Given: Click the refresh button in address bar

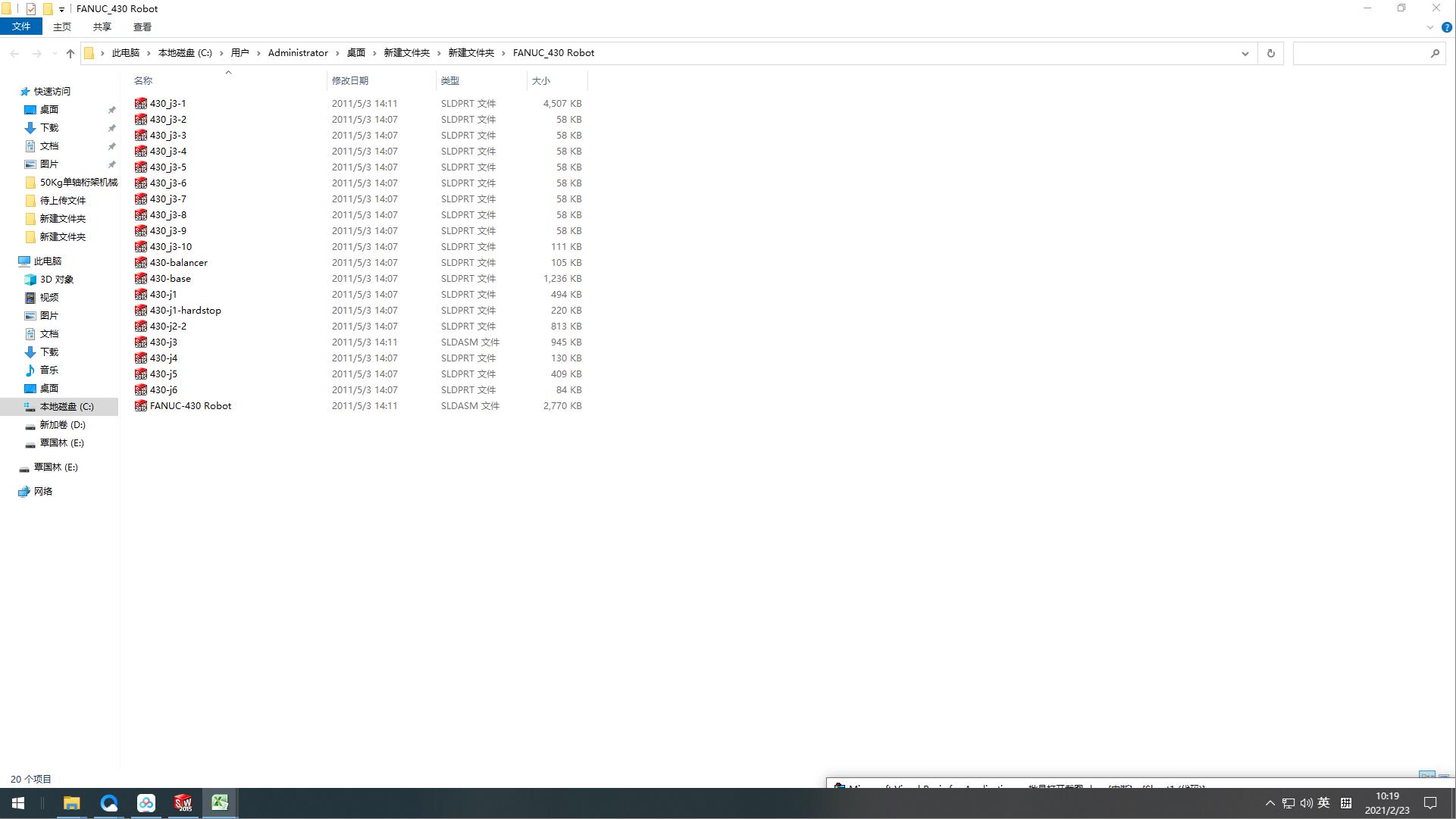Looking at the screenshot, I should [1271, 53].
